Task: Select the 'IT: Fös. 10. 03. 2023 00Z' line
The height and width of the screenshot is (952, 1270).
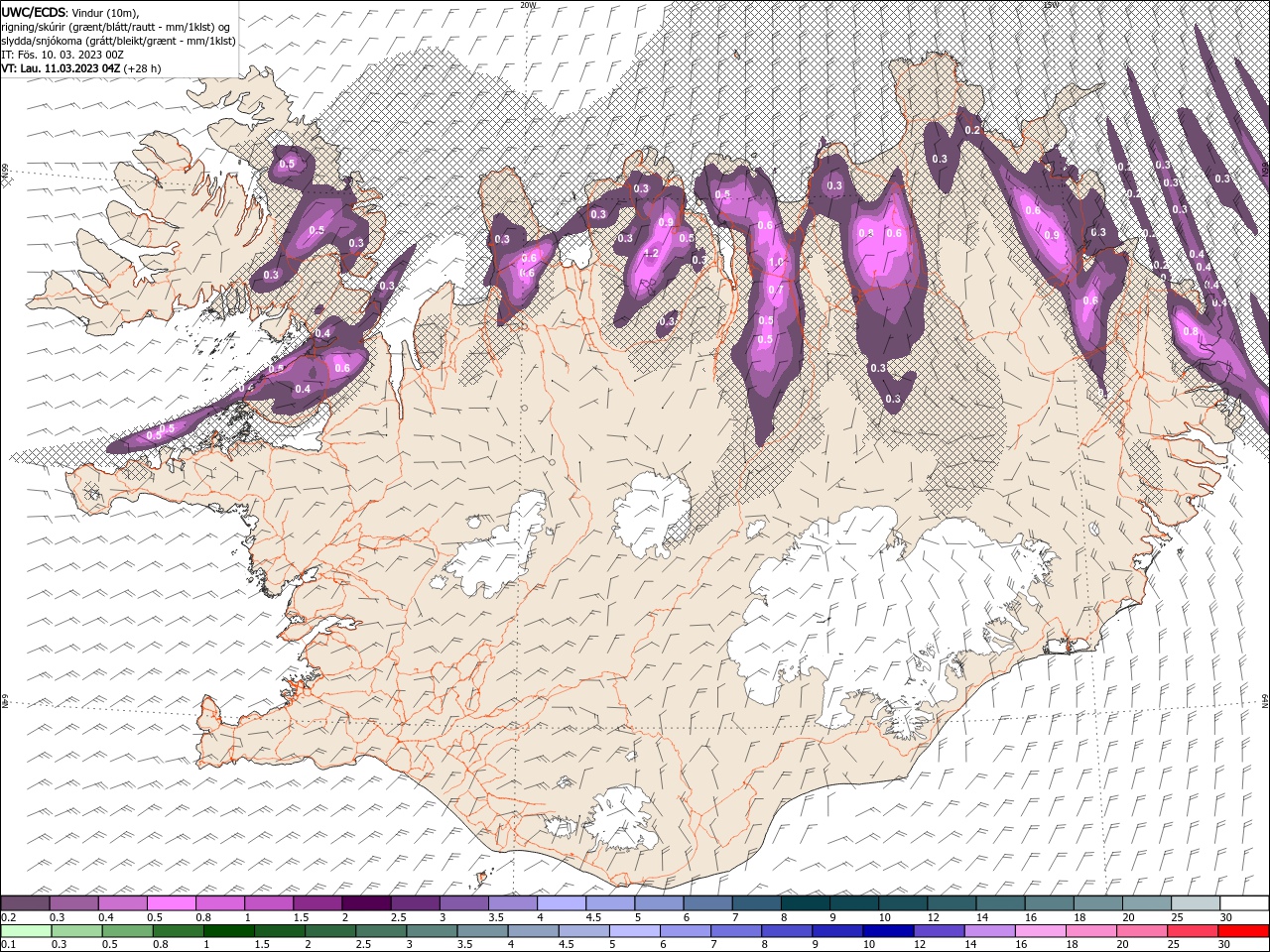Action: click(61, 55)
